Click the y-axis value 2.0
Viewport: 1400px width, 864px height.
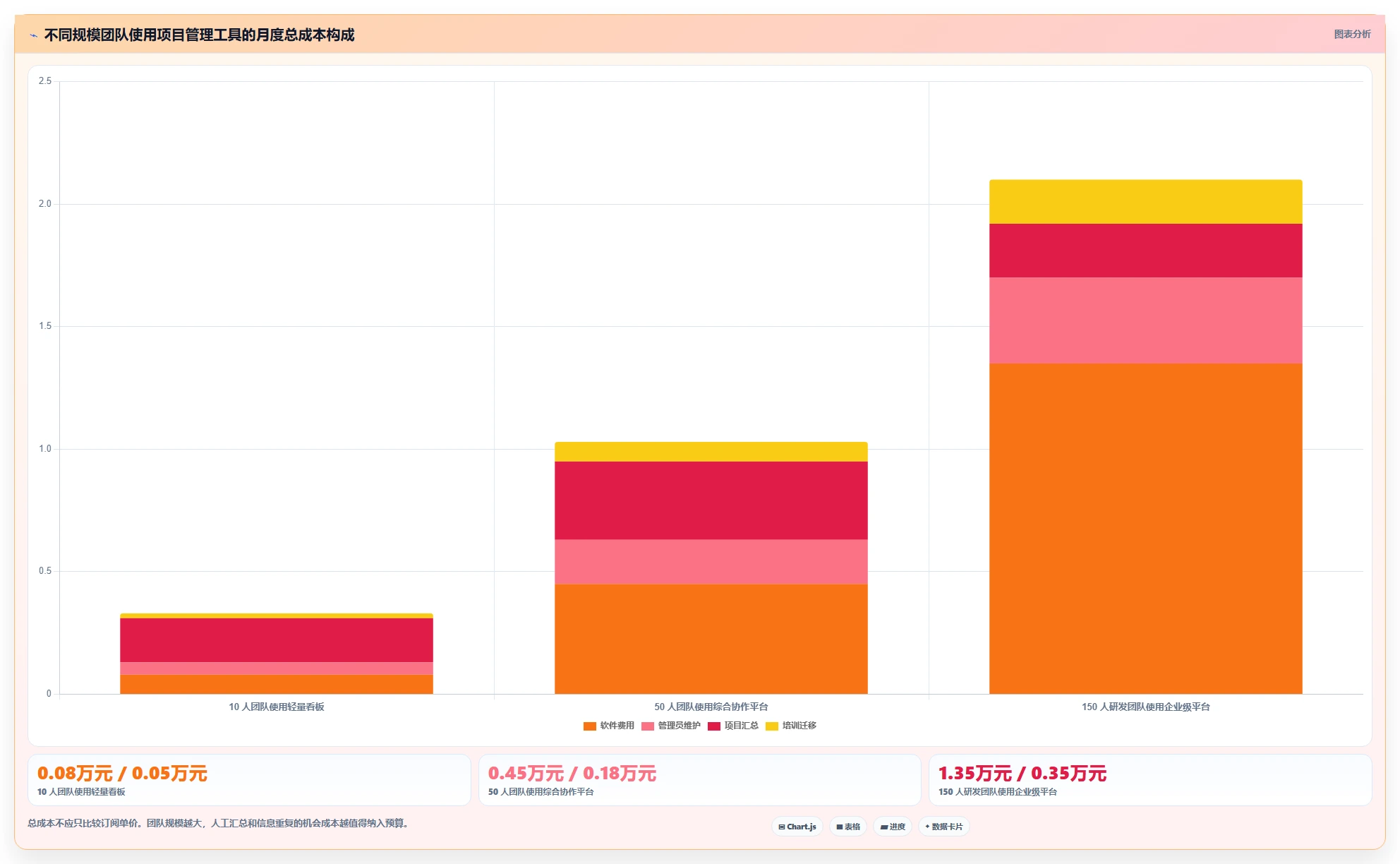tap(45, 204)
